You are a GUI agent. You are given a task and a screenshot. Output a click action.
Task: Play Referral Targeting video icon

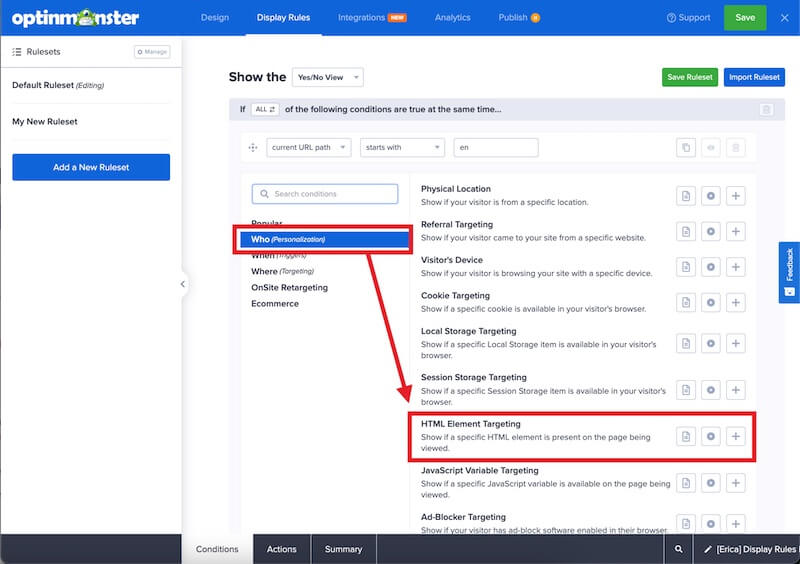[x=711, y=232]
